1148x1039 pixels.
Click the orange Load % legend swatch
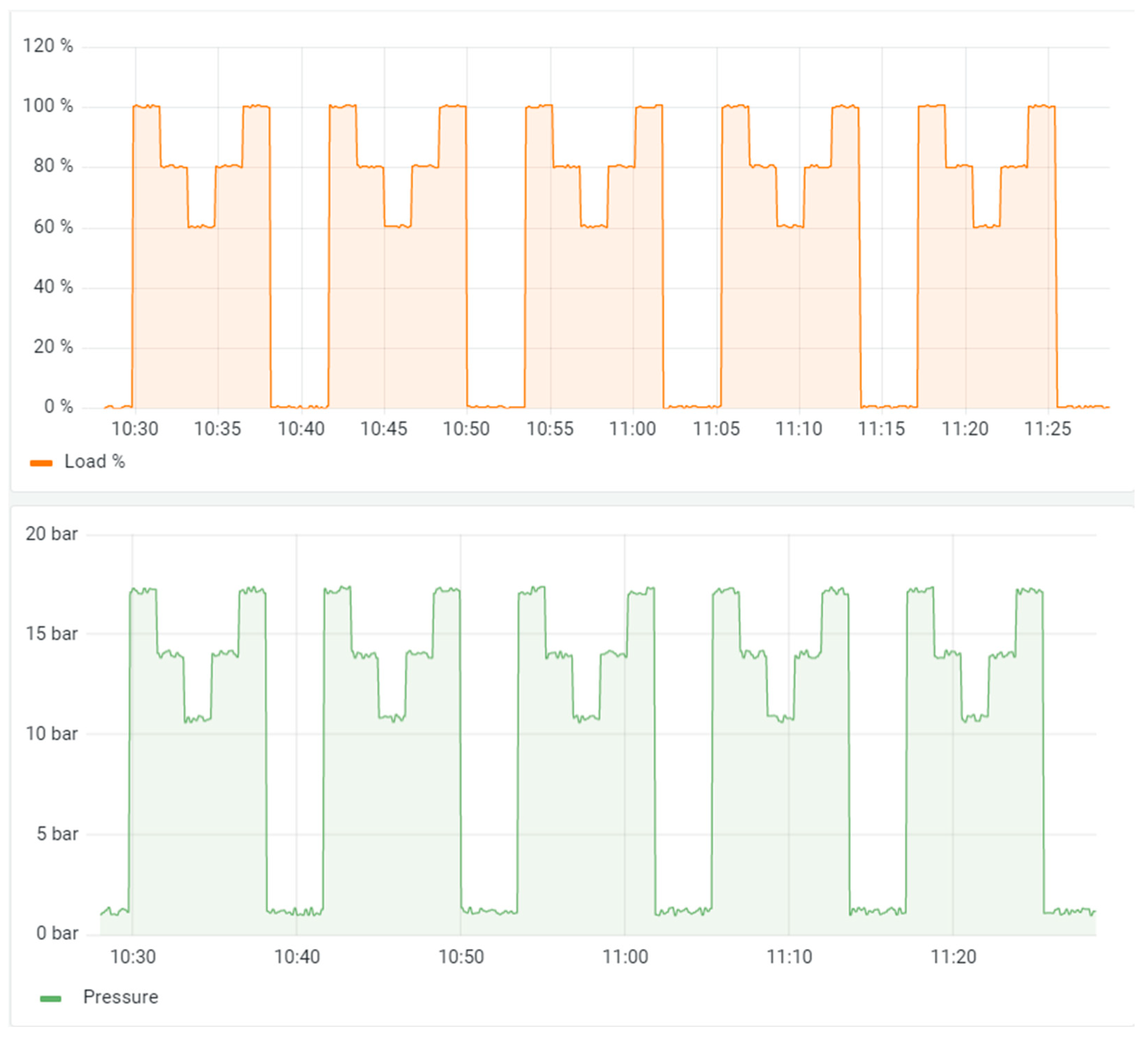pos(41,463)
